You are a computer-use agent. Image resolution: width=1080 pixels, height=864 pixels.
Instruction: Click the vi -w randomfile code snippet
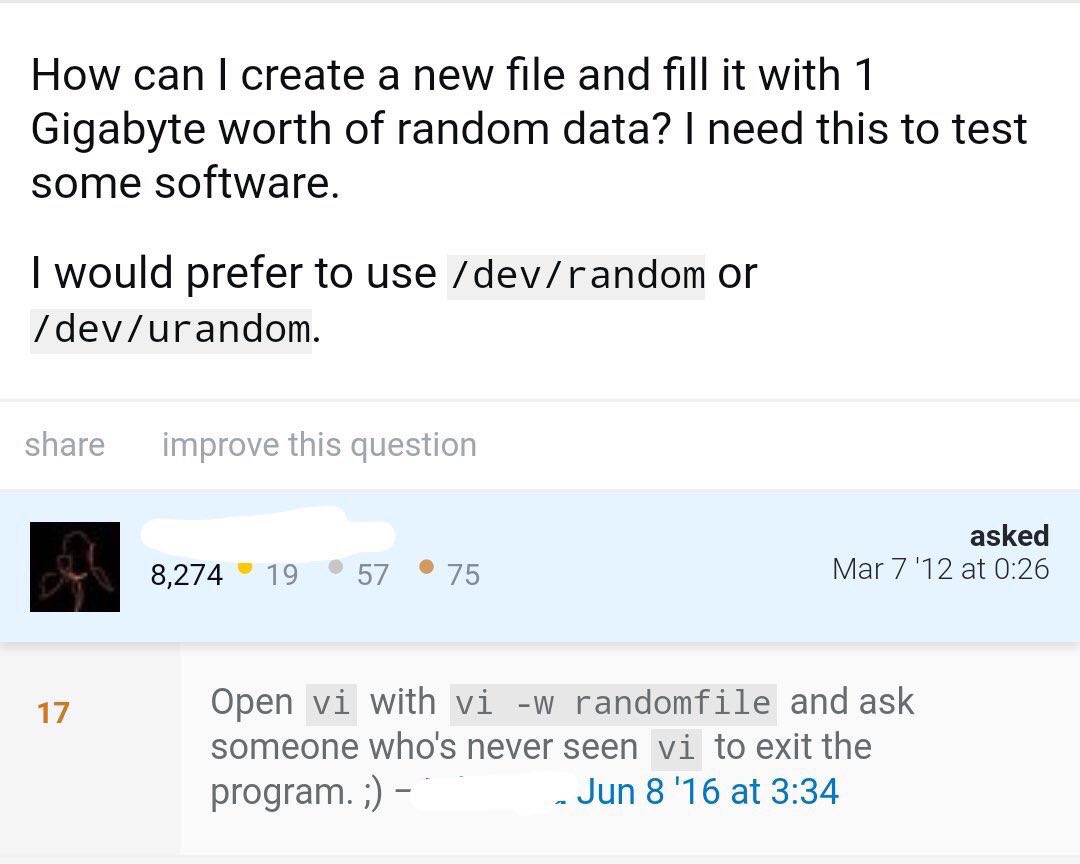click(x=613, y=701)
